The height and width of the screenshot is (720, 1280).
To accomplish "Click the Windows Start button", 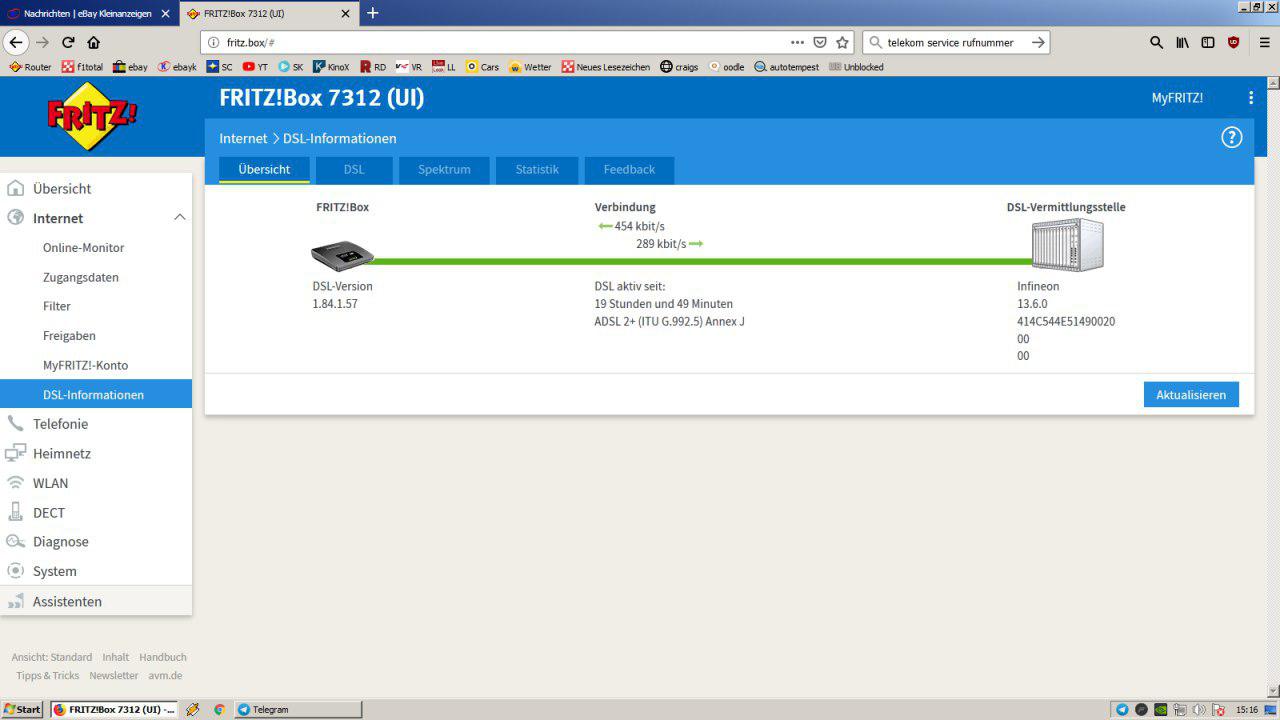I will coord(22,709).
